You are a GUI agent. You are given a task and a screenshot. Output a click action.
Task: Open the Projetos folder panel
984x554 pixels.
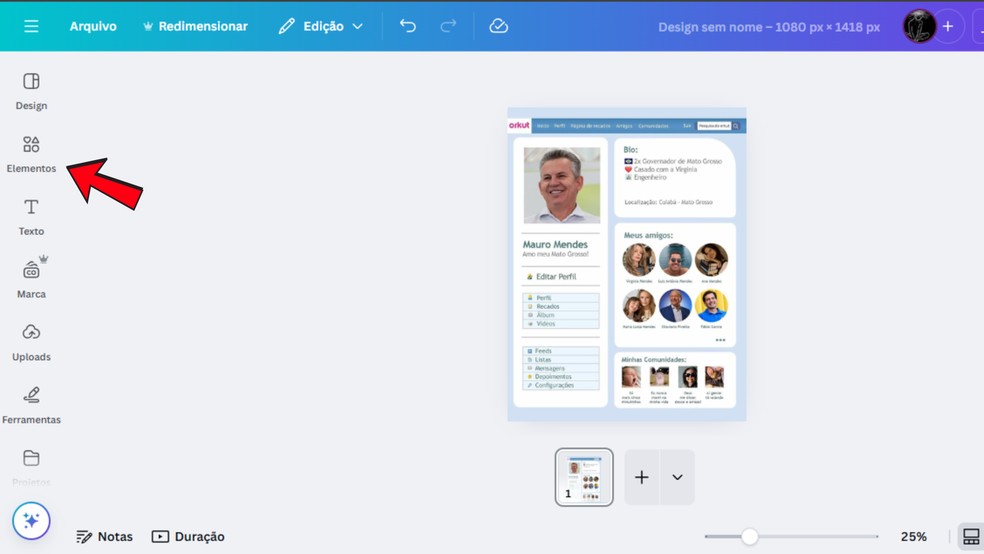pos(31,467)
